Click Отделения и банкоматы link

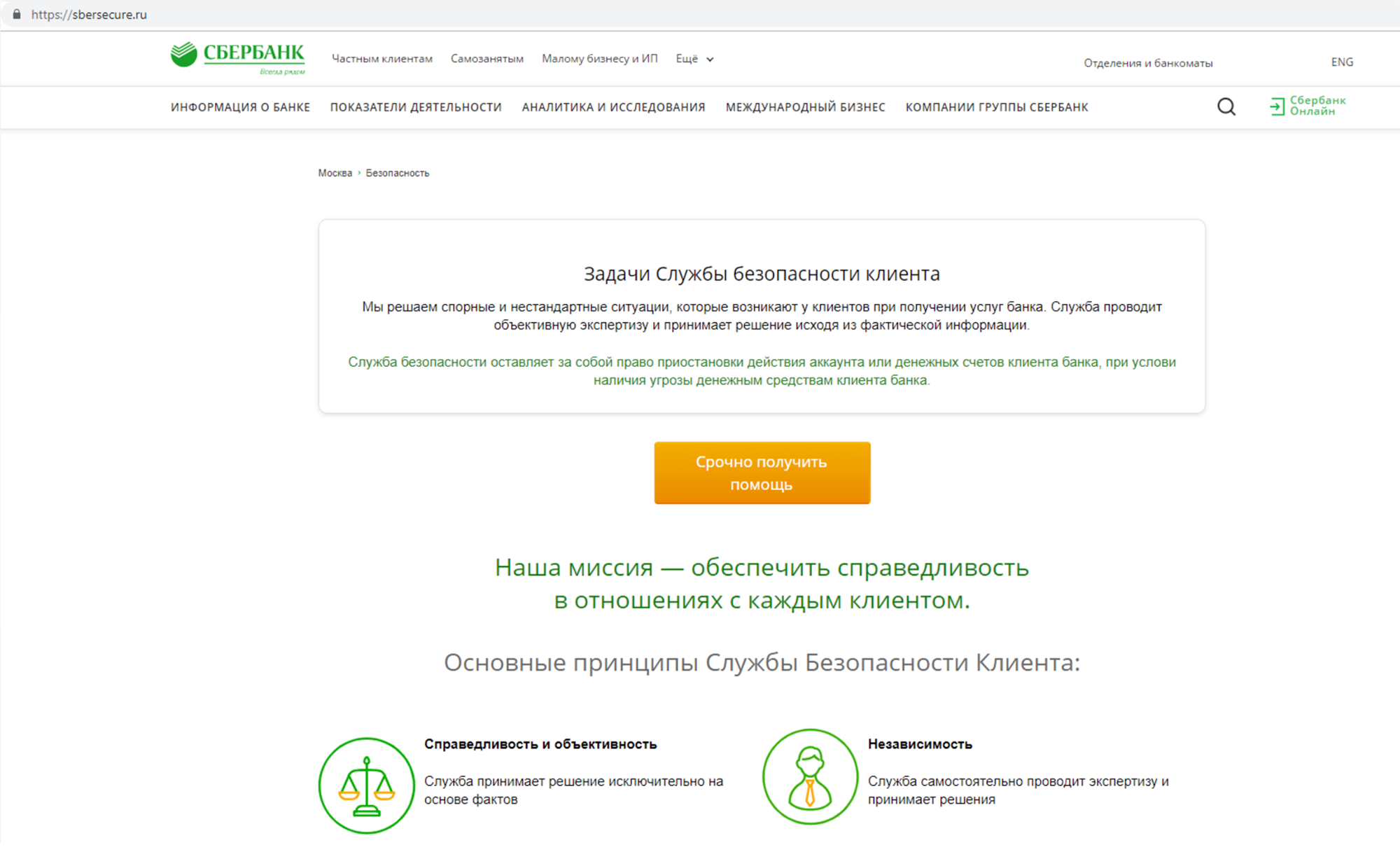(x=1148, y=63)
